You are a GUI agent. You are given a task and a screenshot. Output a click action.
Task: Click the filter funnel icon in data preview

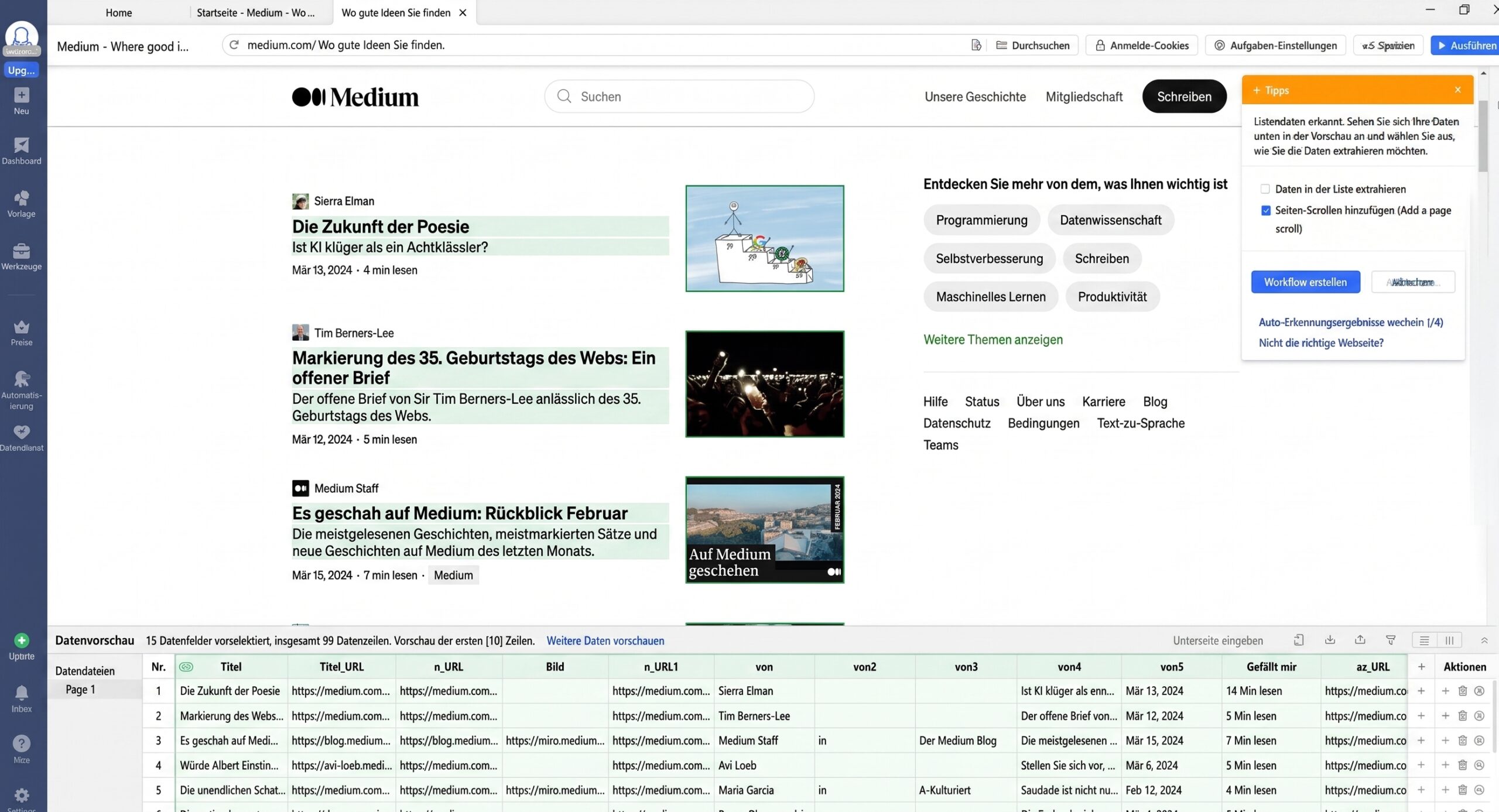pos(1391,640)
